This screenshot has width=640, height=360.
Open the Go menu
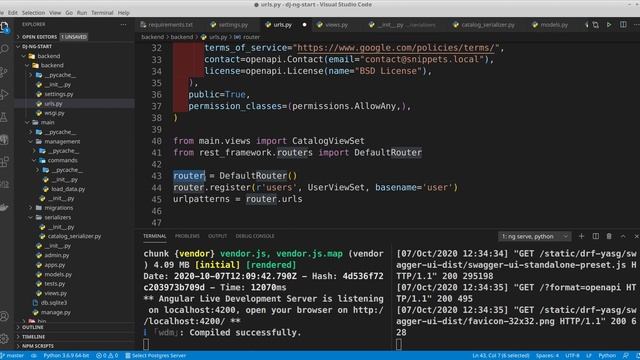click(69, 13)
